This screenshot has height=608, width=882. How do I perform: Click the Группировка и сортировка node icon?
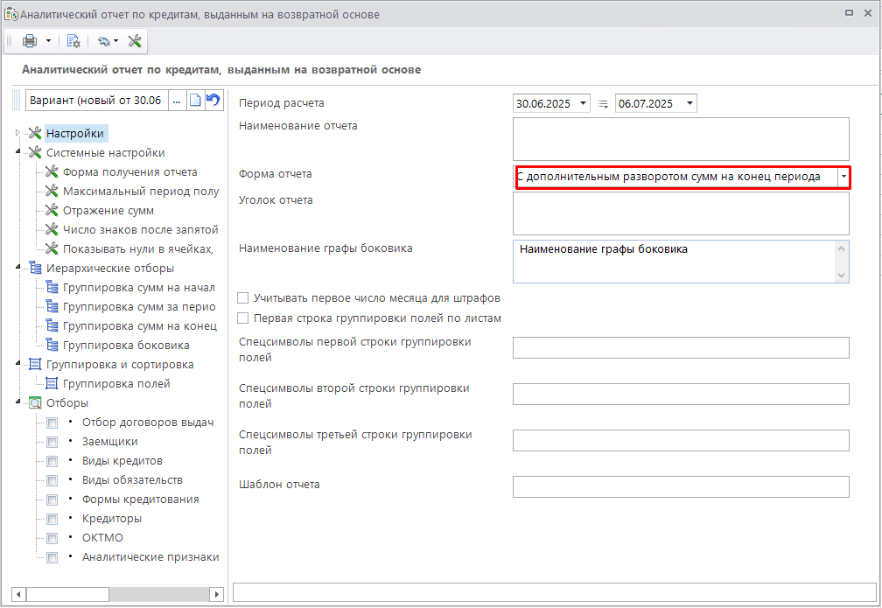[x=36, y=364]
